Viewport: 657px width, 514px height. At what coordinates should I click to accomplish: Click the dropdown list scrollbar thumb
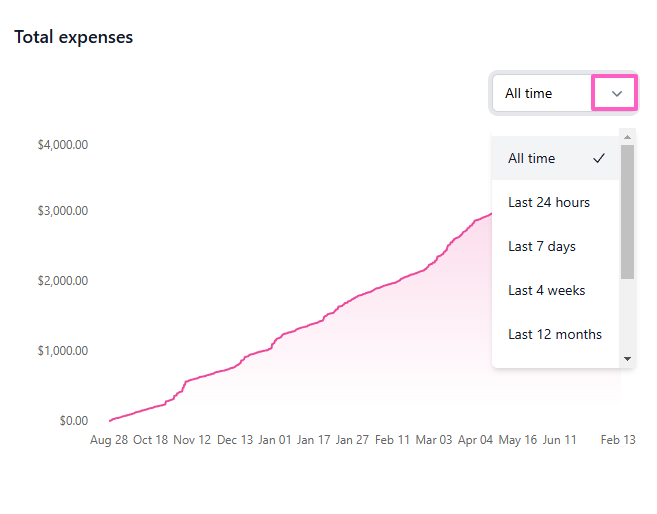[628, 210]
